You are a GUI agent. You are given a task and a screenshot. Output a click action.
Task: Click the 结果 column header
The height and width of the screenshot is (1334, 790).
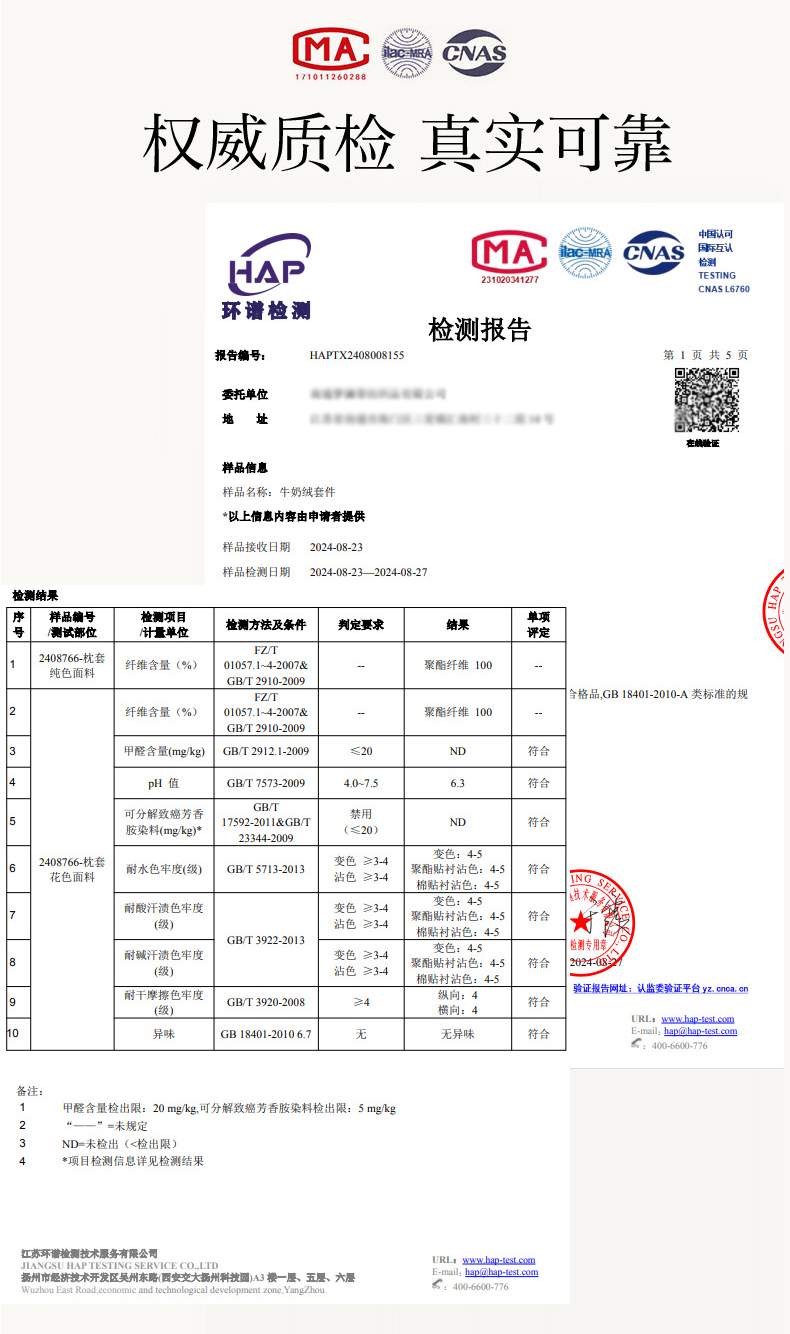coord(457,625)
